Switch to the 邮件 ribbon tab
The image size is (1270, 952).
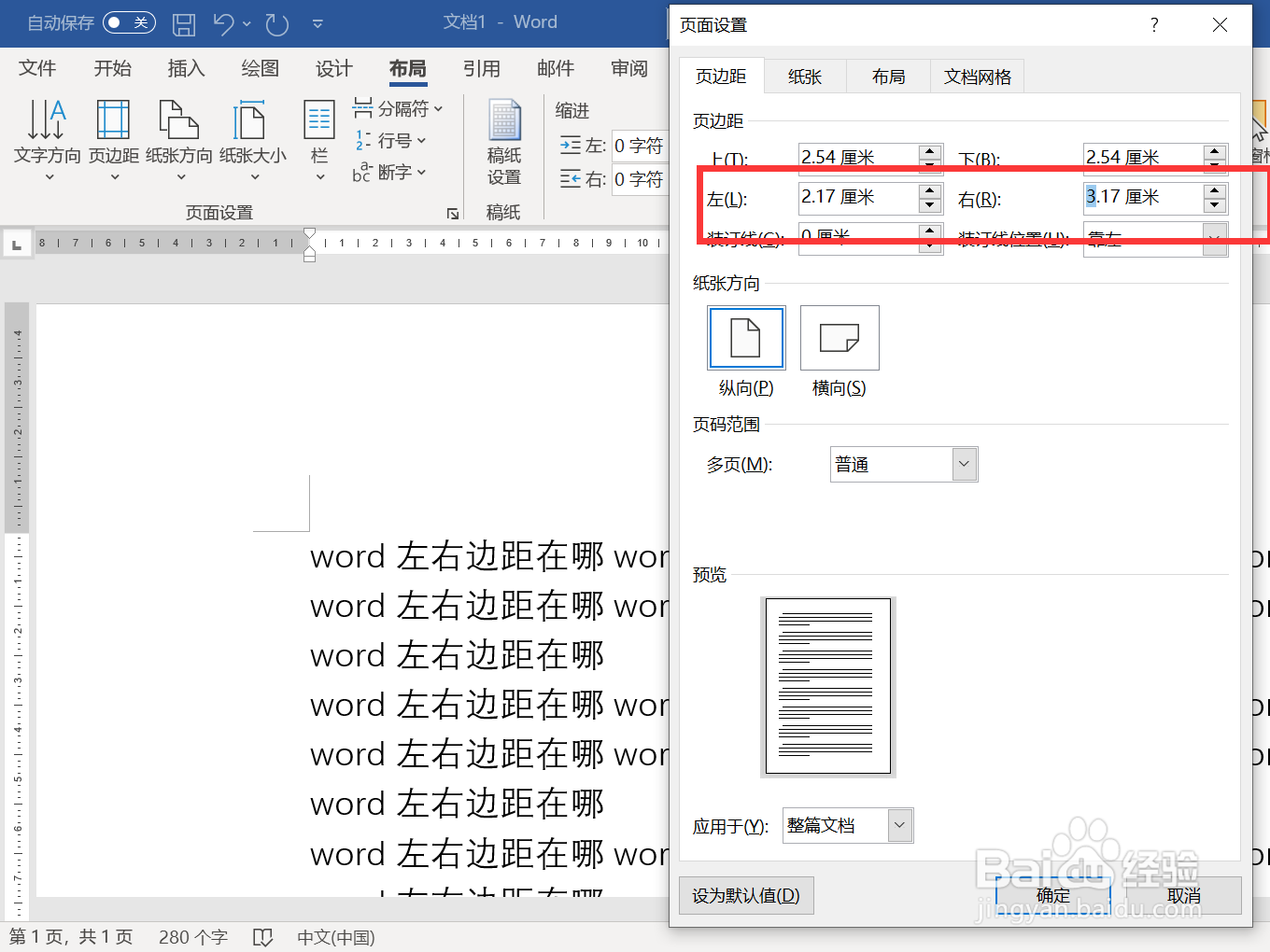(556, 68)
